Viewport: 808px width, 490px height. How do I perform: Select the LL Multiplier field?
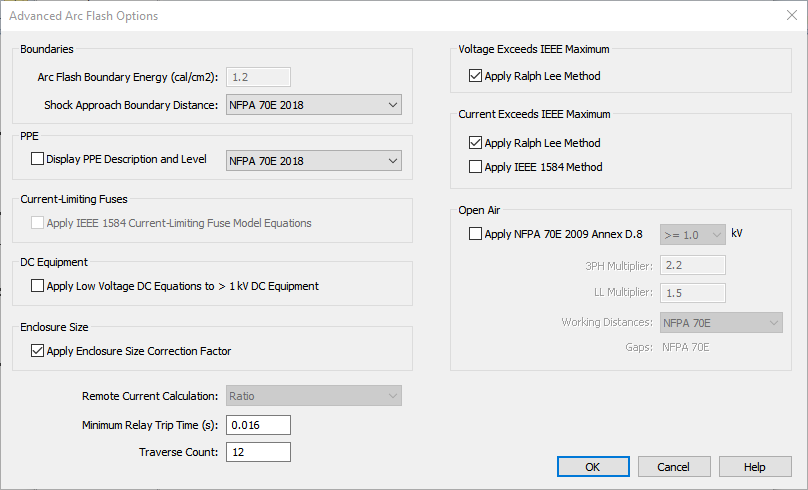(x=692, y=291)
